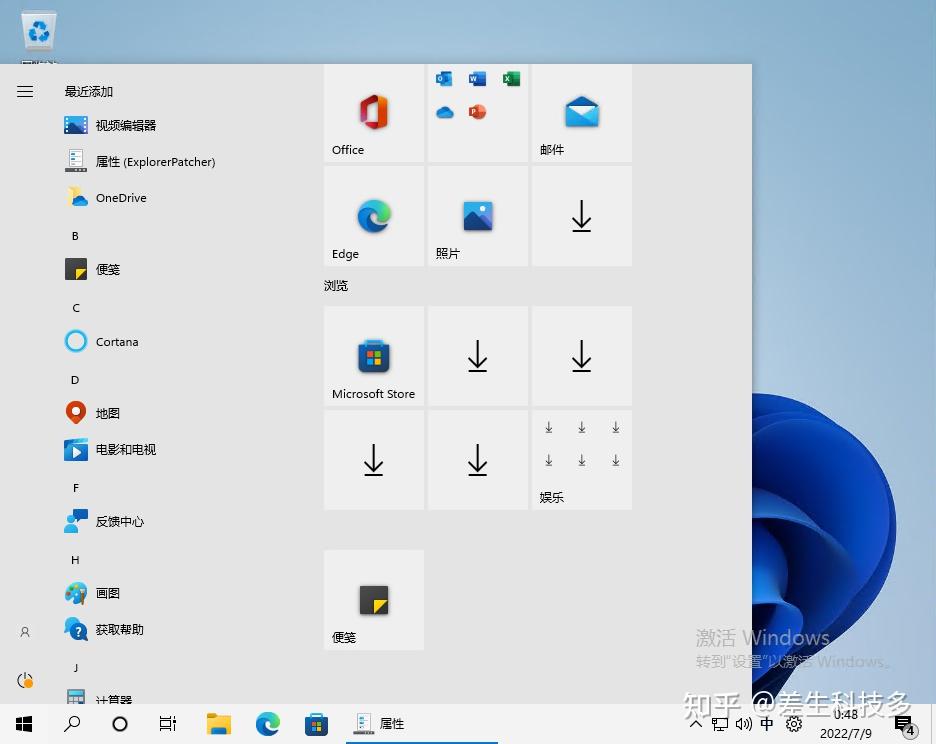Launch the Microsoft Store tile
The image size is (936, 744).
373,357
